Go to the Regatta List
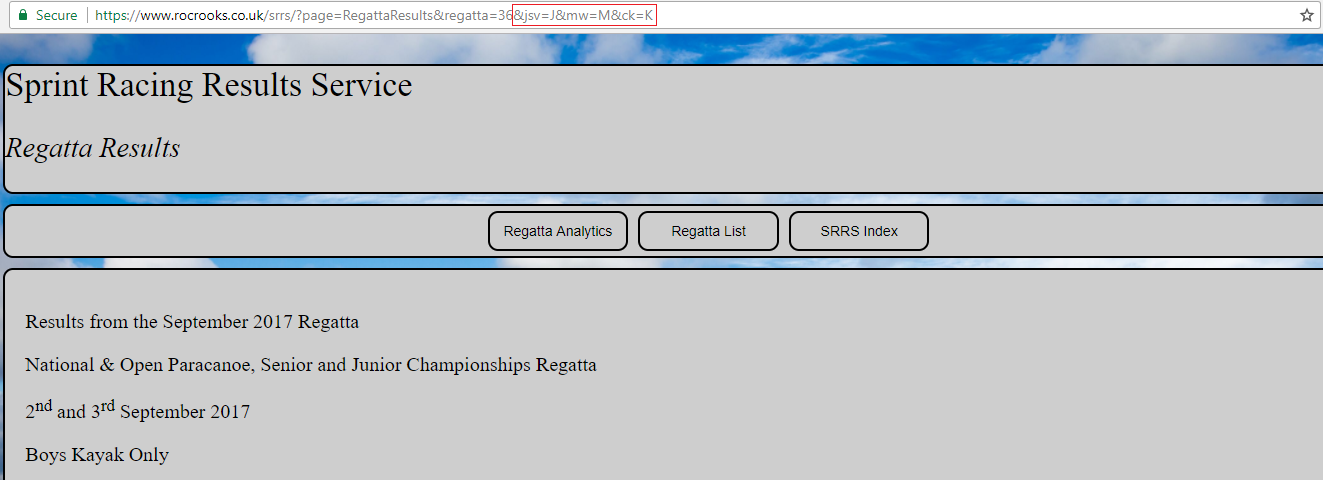 tap(708, 231)
